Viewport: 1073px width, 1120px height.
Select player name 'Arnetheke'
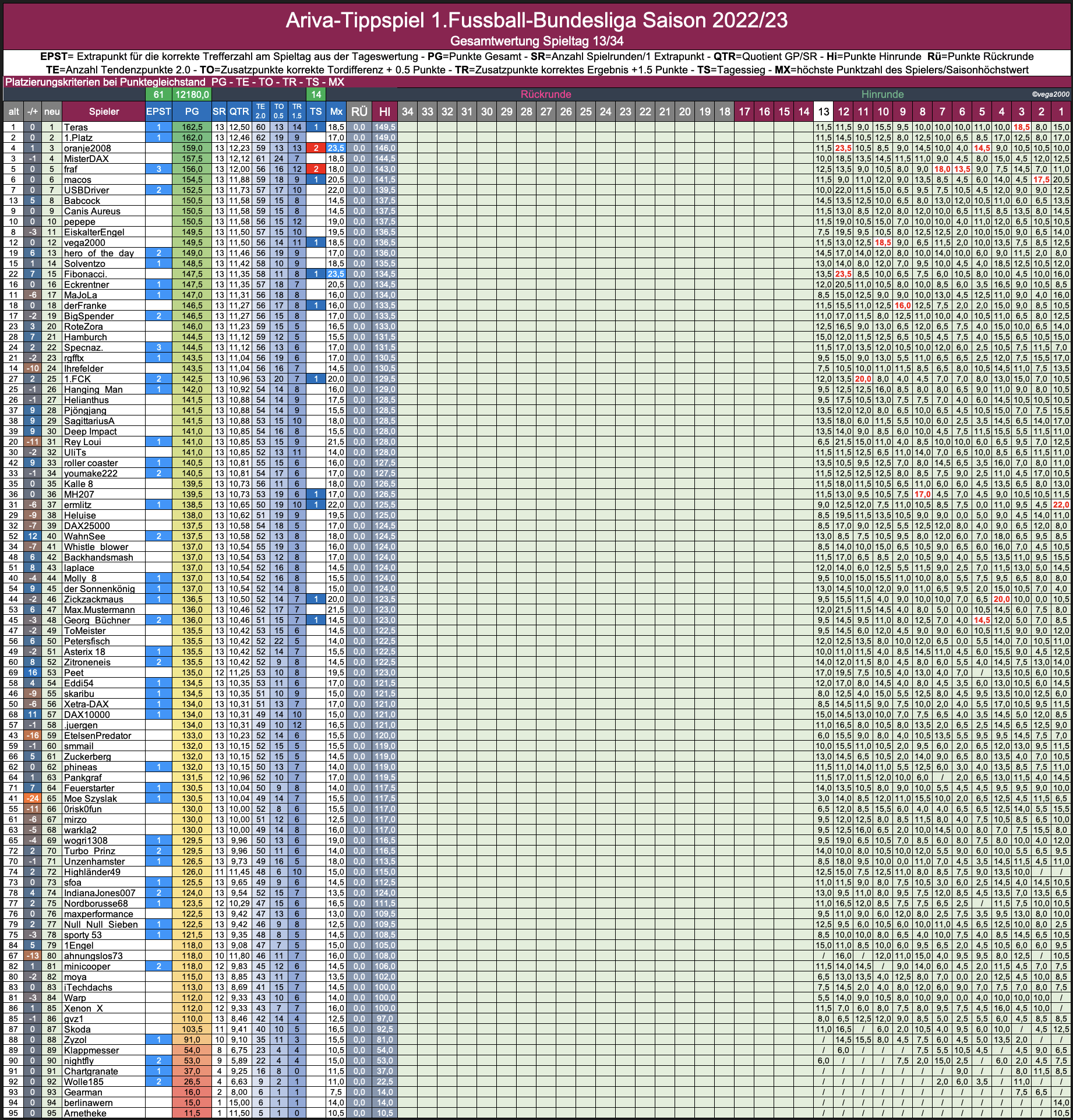click(x=85, y=1113)
